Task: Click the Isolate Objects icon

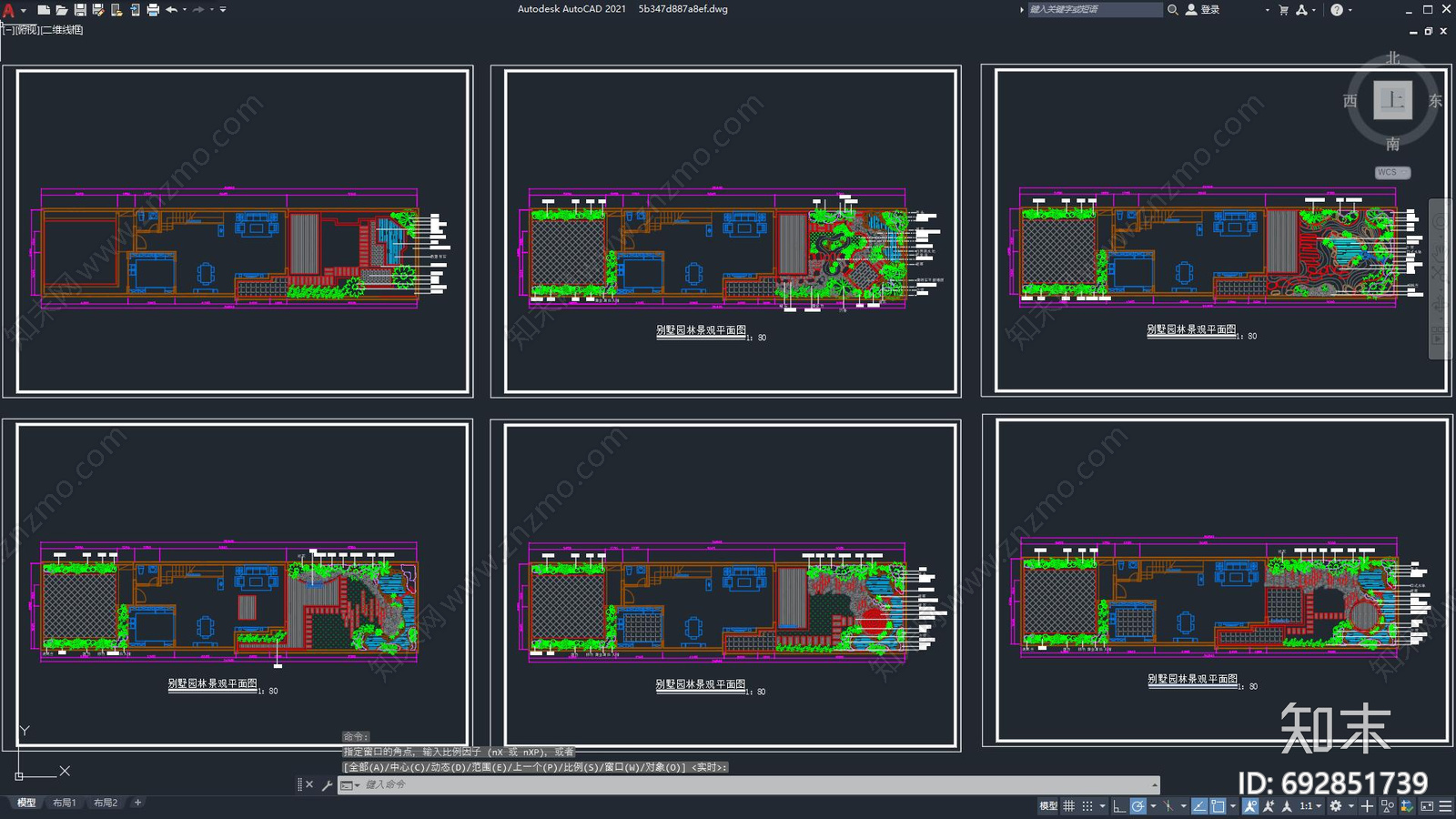Action: [x=1387, y=806]
